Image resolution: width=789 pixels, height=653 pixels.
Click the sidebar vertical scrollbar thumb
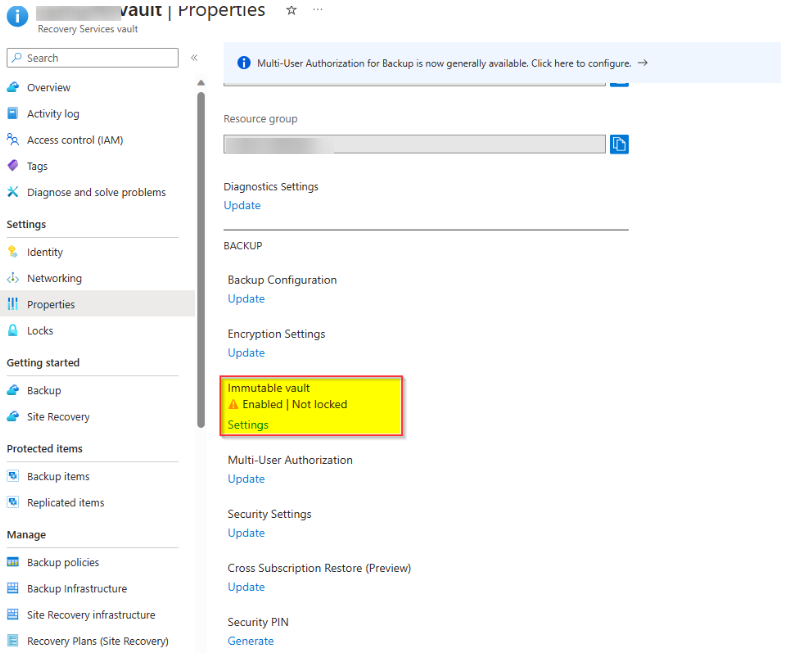(x=201, y=260)
